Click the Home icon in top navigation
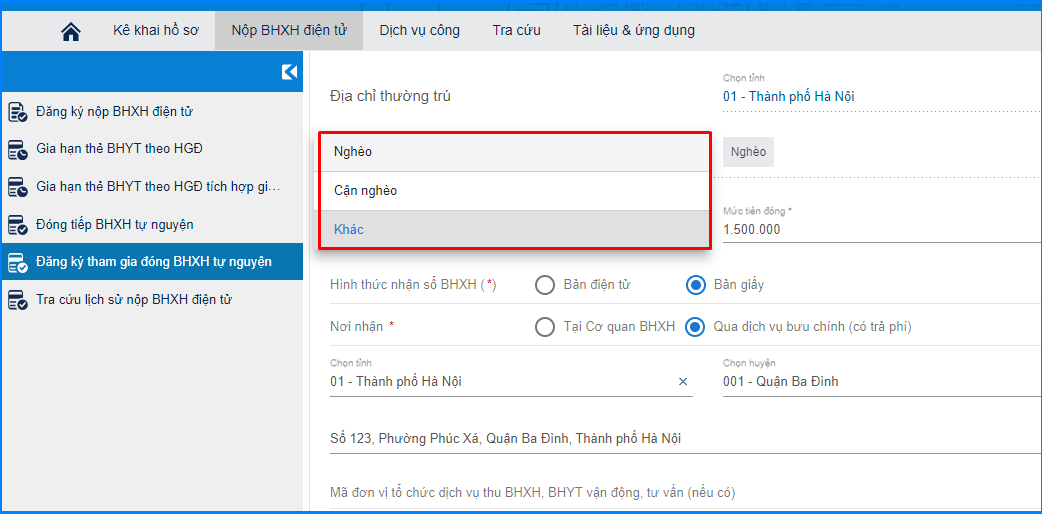Image resolution: width=1042 pixels, height=514 pixels. pyautogui.click(x=70, y=31)
